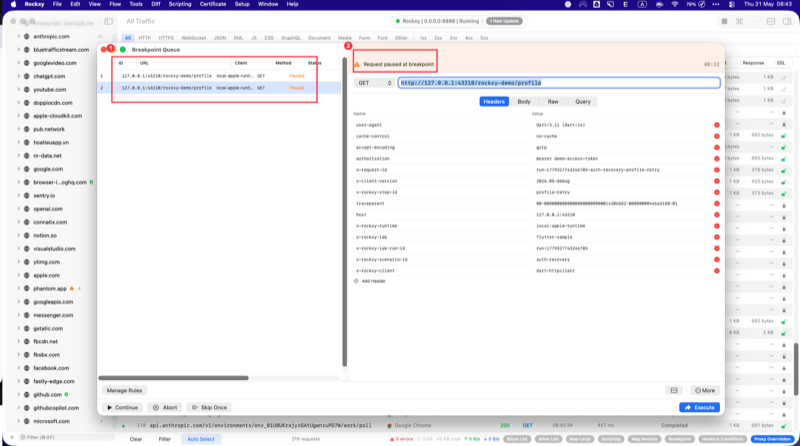Delete the x-rockxy-client header row
Image resolution: width=800 pixels, height=446 pixels.
tap(716, 271)
